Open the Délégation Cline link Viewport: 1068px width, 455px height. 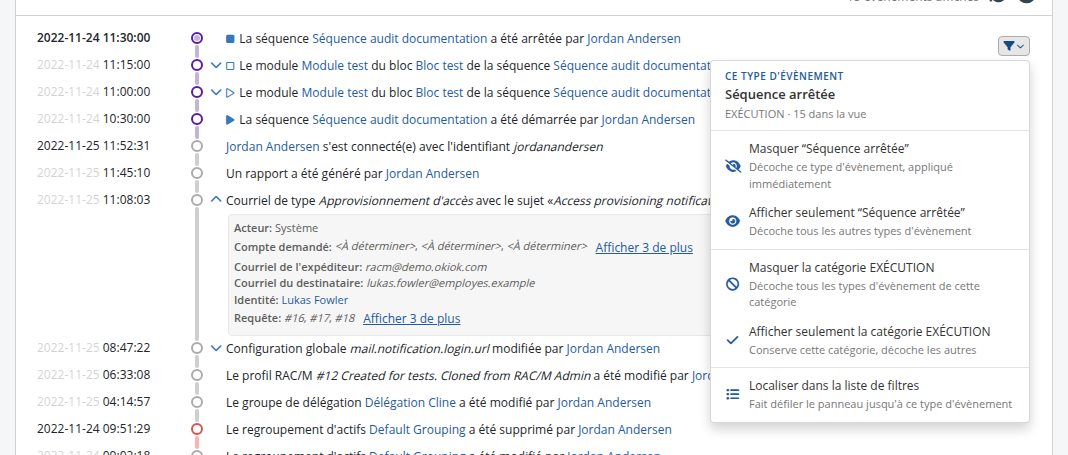click(x=410, y=403)
